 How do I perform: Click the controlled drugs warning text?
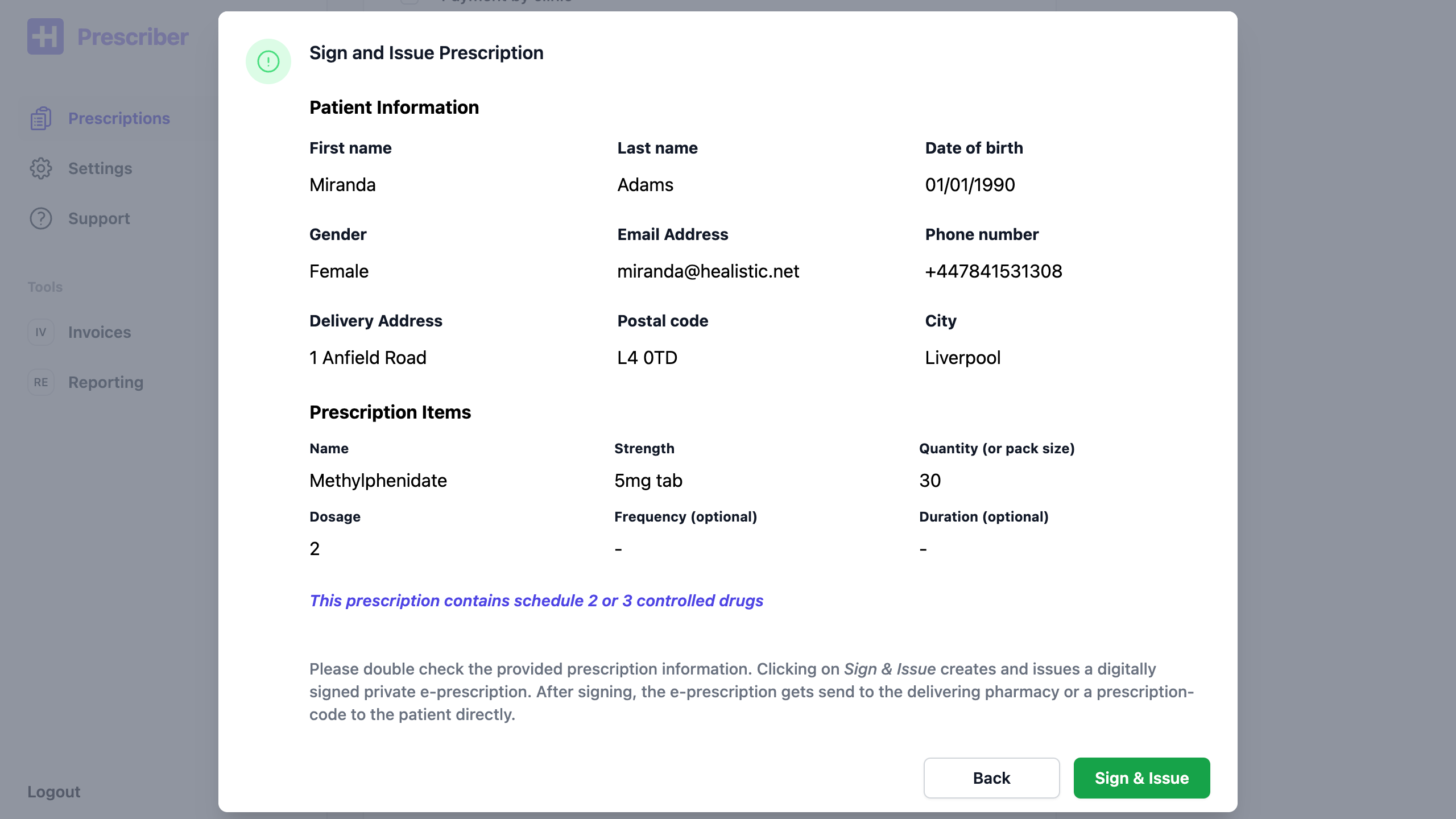tap(536, 601)
